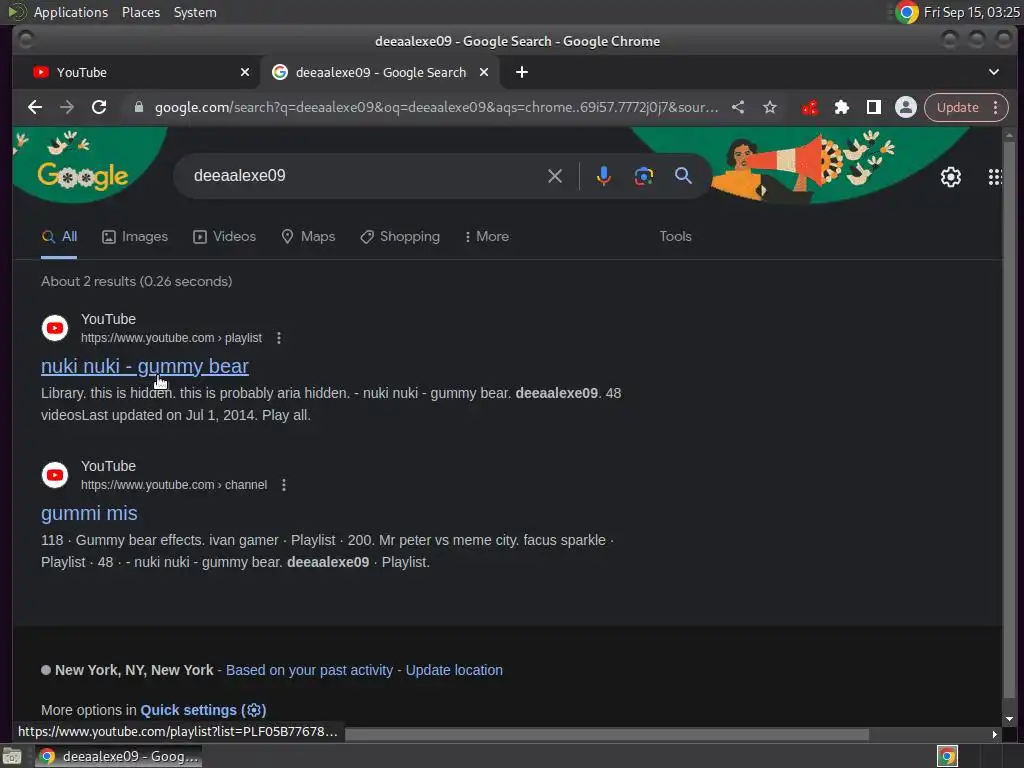1024x768 pixels.
Task: Click the horizontal scrollbar right arrow
Action: (994, 735)
